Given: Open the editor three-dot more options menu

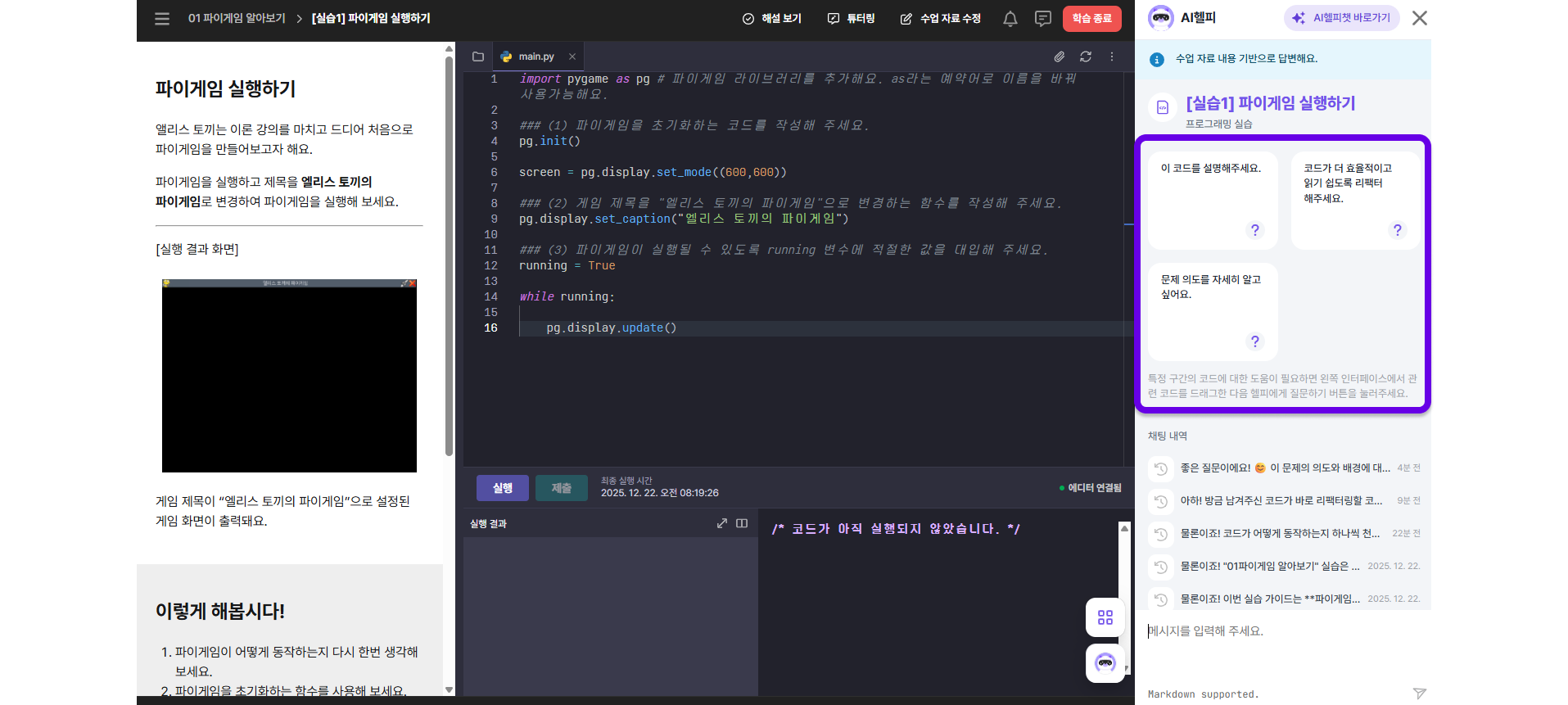Looking at the screenshot, I should pyautogui.click(x=1112, y=56).
